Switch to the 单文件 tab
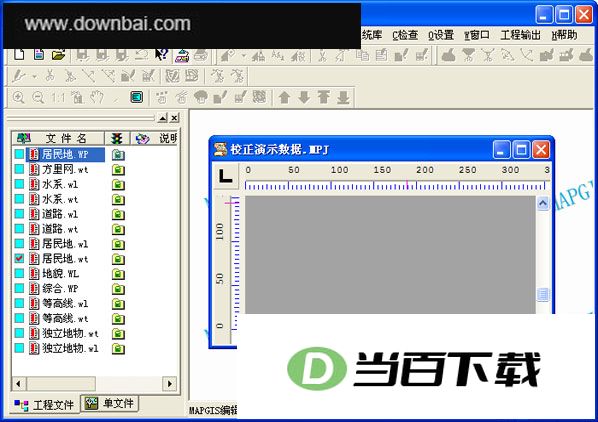The width and height of the screenshot is (598, 422). (110, 403)
